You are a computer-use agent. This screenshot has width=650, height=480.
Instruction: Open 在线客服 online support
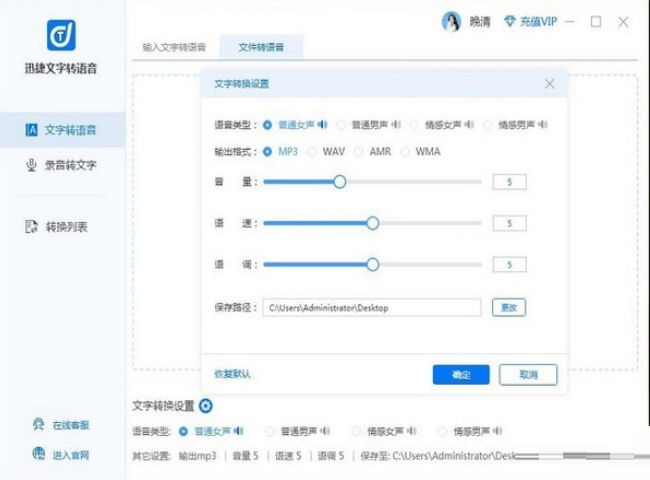[x=70, y=425]
